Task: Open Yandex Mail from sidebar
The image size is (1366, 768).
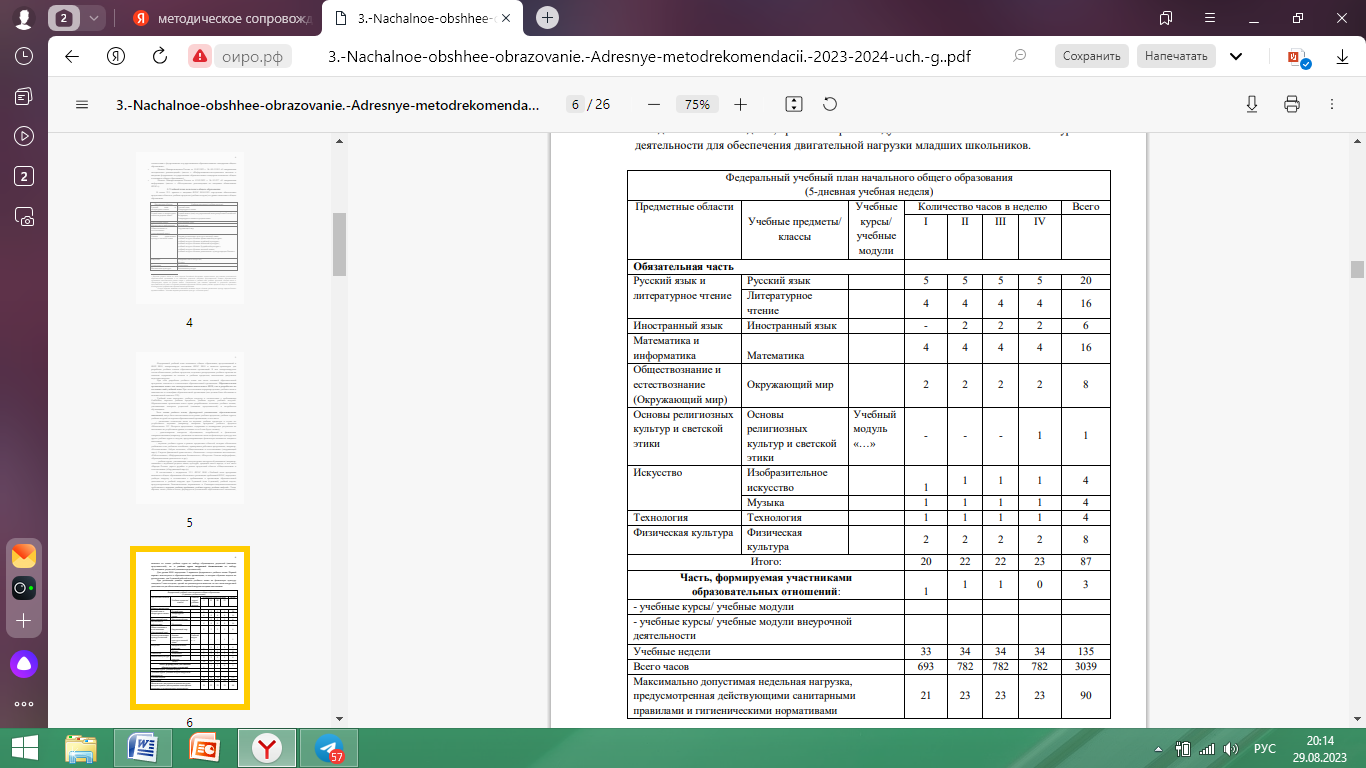Action: click(24, 556)
